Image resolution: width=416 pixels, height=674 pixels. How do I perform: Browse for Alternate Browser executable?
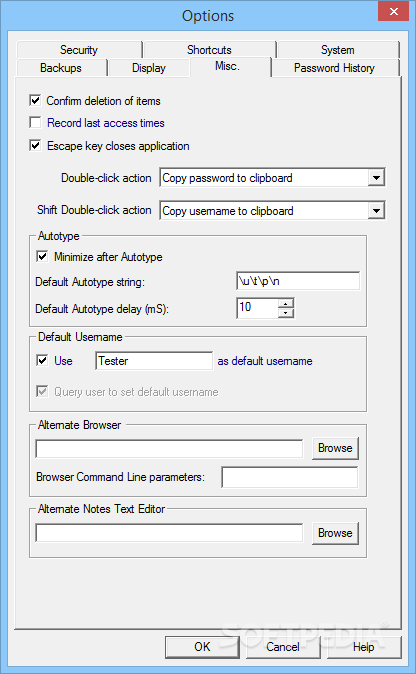click(x=335, y=448)
